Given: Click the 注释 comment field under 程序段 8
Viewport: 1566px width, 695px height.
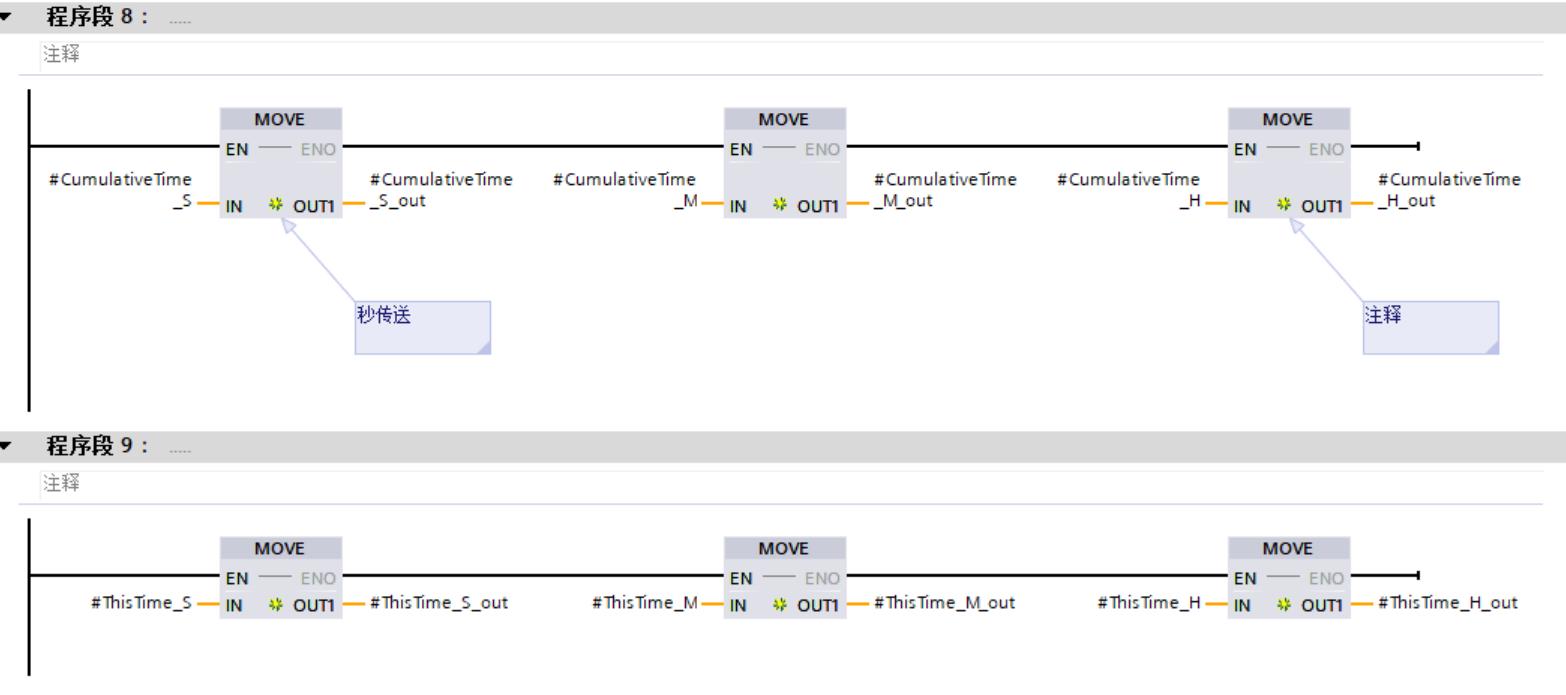Looking at the screenshot, I should 60,56.
